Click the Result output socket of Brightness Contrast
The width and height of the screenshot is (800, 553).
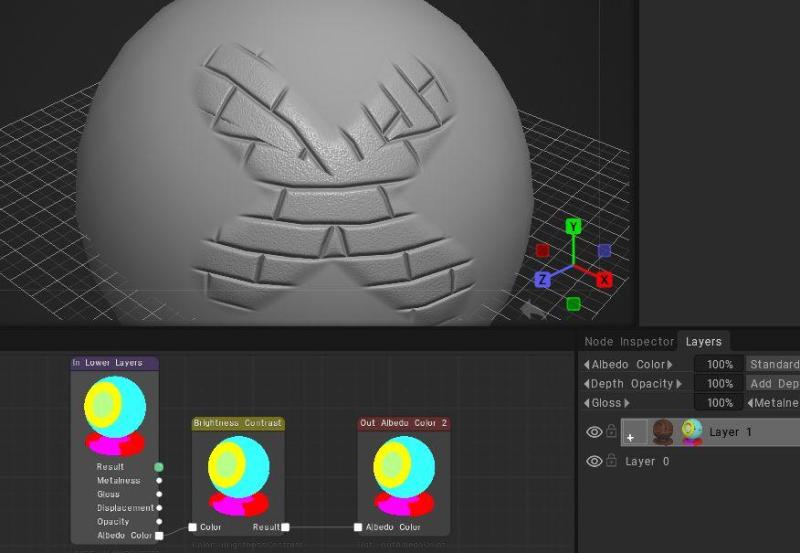click(285, 527)
